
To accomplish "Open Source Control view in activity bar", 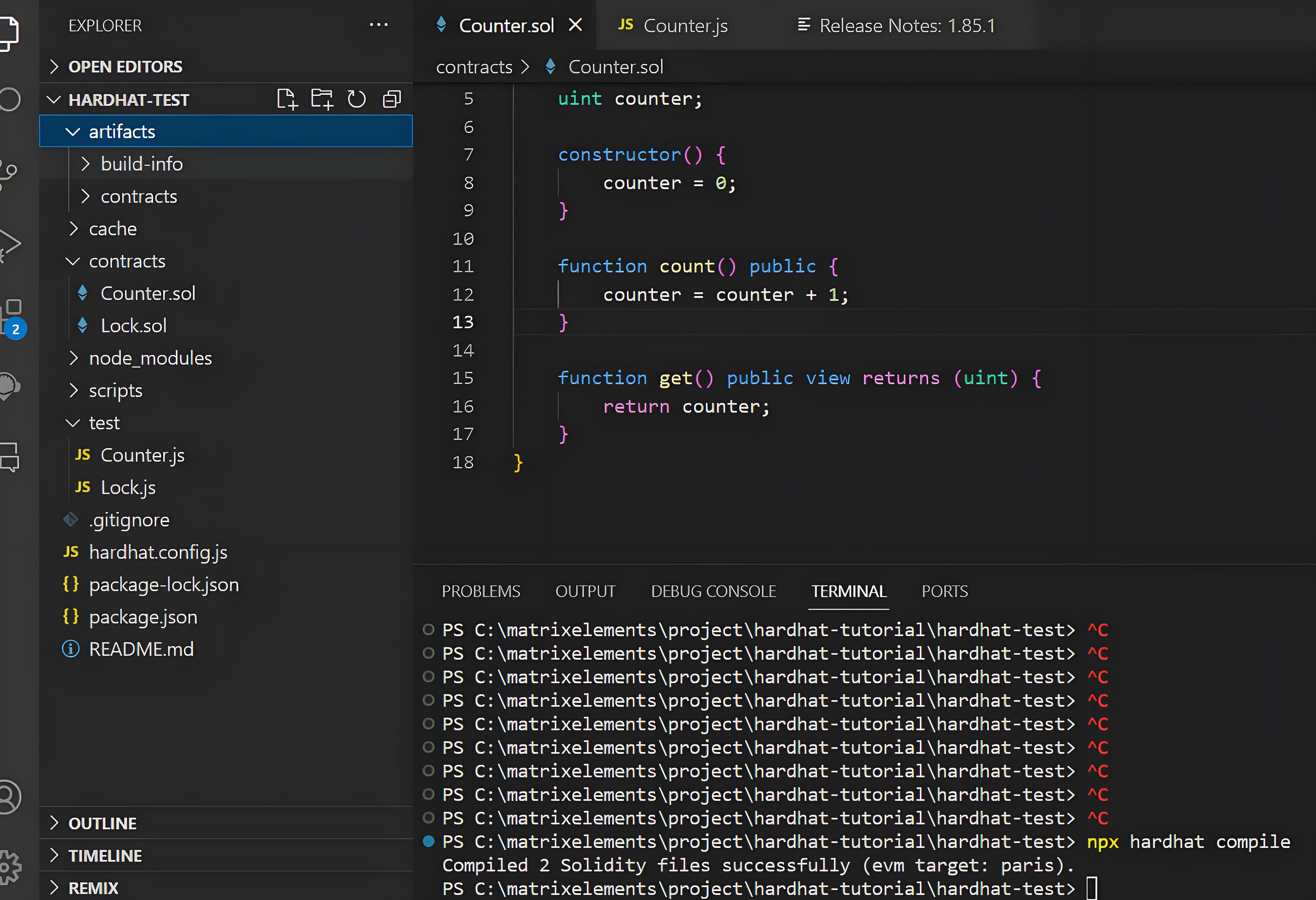I will pos(8,174).
